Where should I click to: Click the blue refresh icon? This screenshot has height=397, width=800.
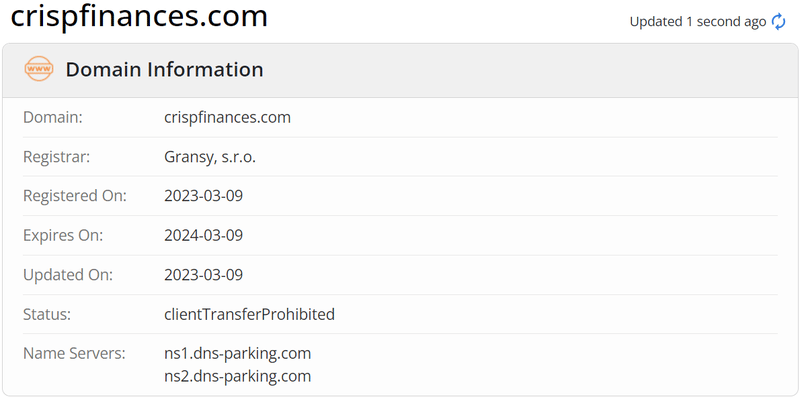point(778,22)
